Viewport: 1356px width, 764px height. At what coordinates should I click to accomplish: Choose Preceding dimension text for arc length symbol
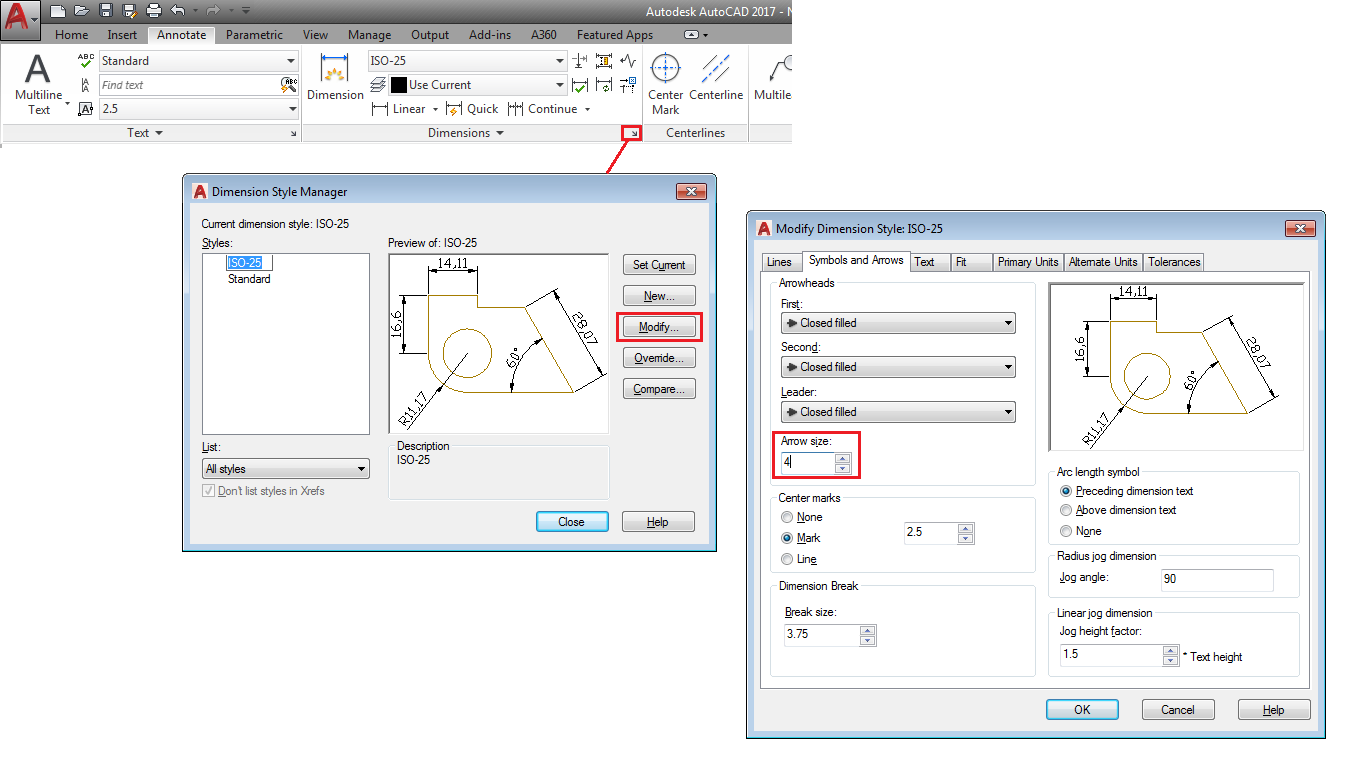(1066, 491)
